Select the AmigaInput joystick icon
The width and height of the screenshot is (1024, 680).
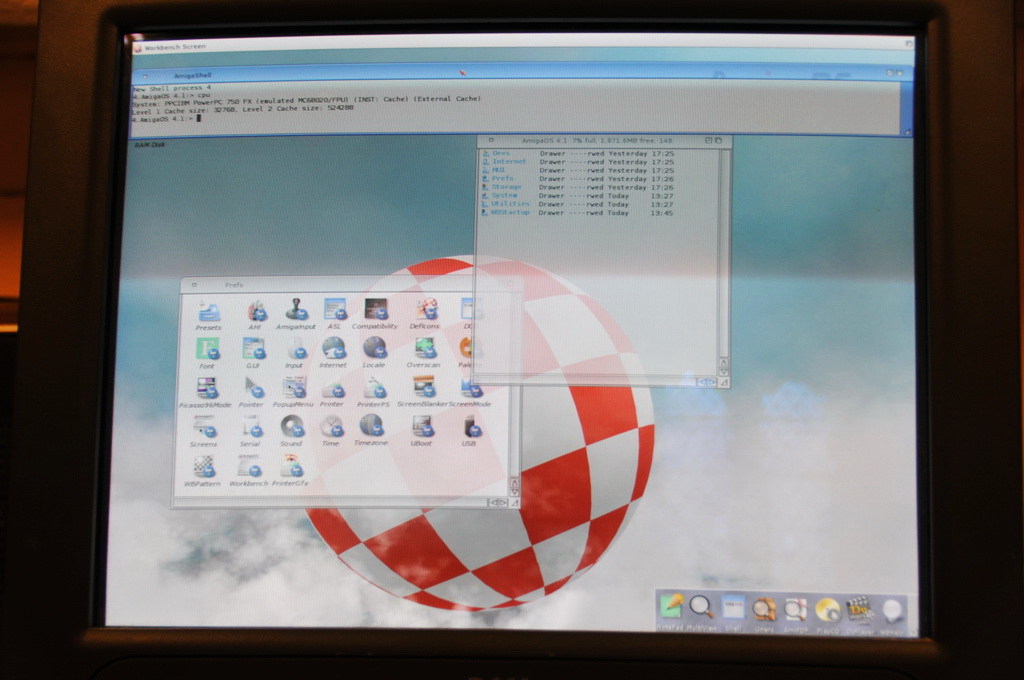(296, 314)
